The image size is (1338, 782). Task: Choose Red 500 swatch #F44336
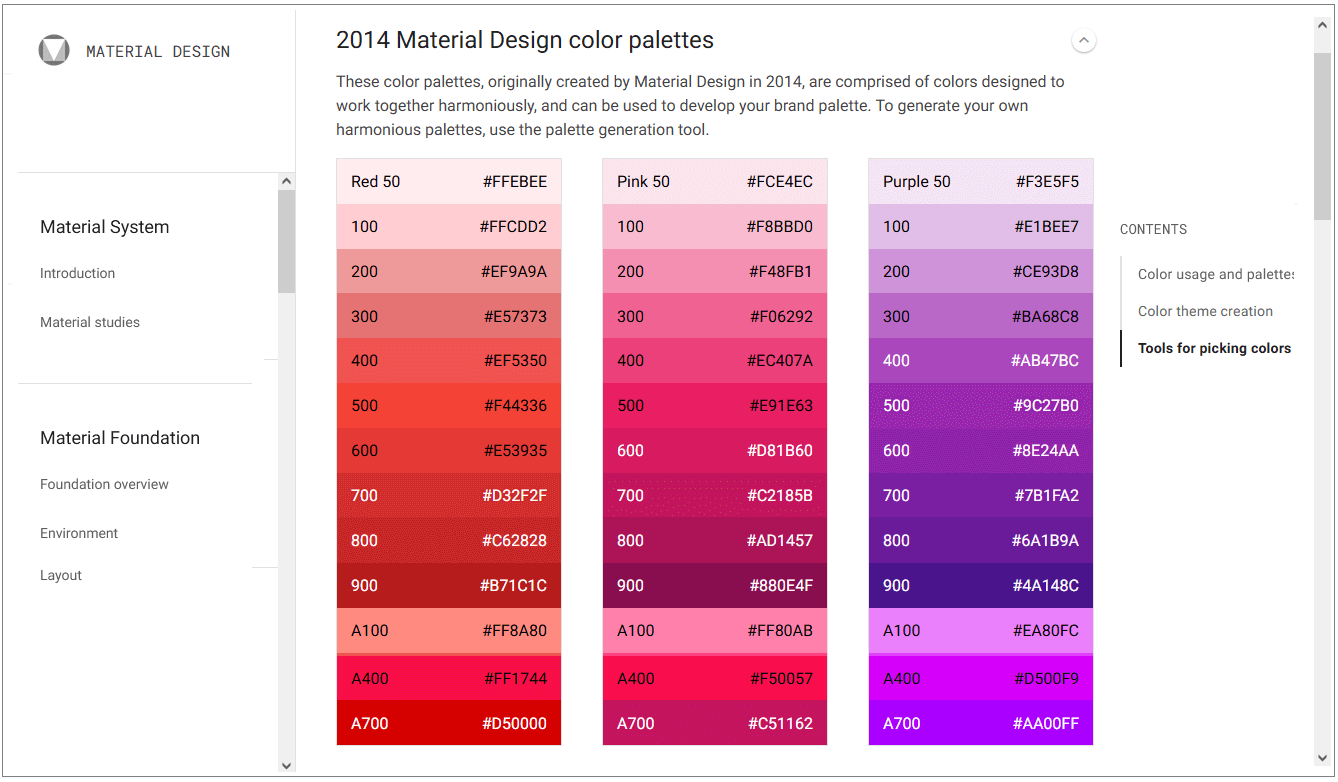(449, 405)
